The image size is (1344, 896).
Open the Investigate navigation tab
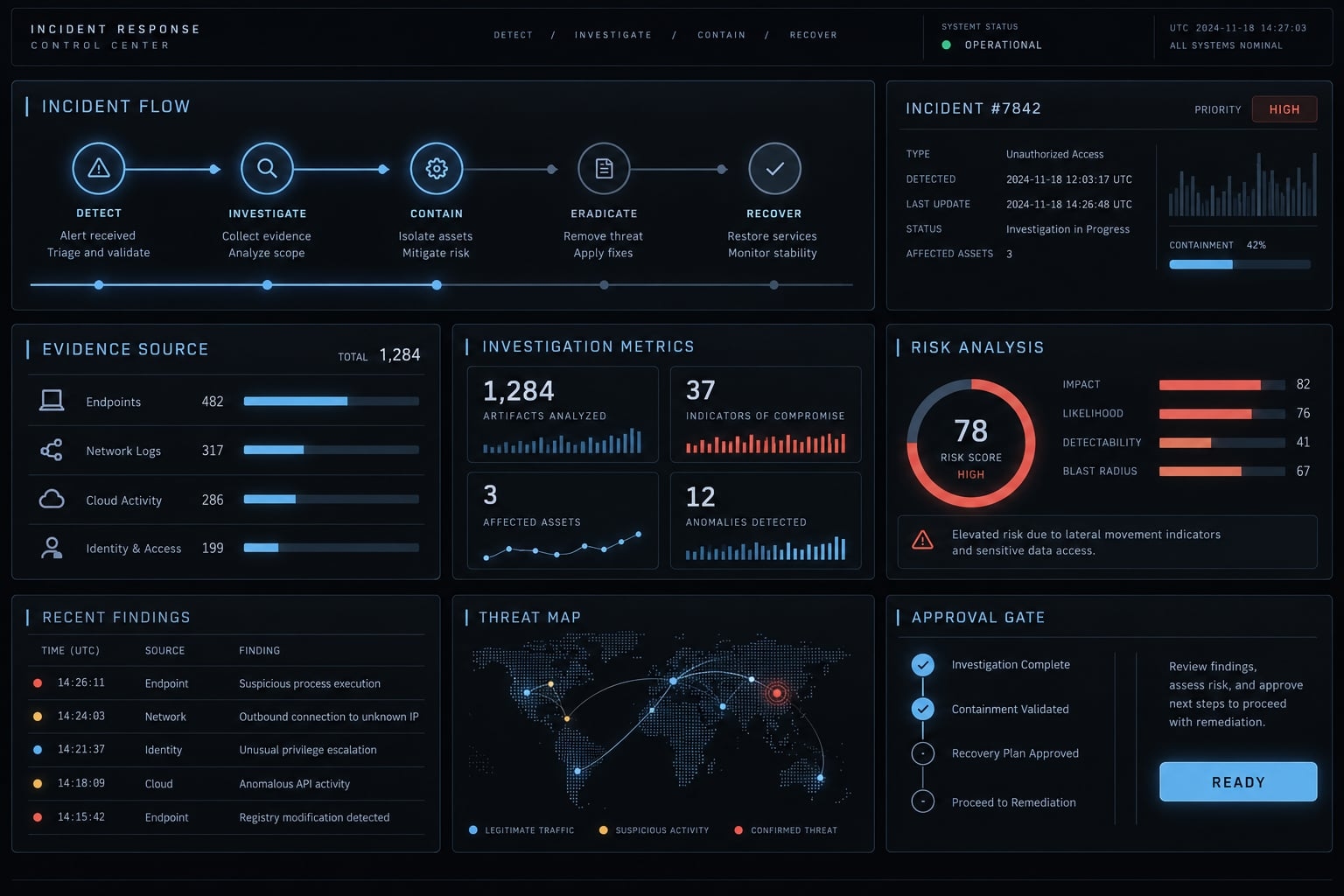tap(612, 35)
